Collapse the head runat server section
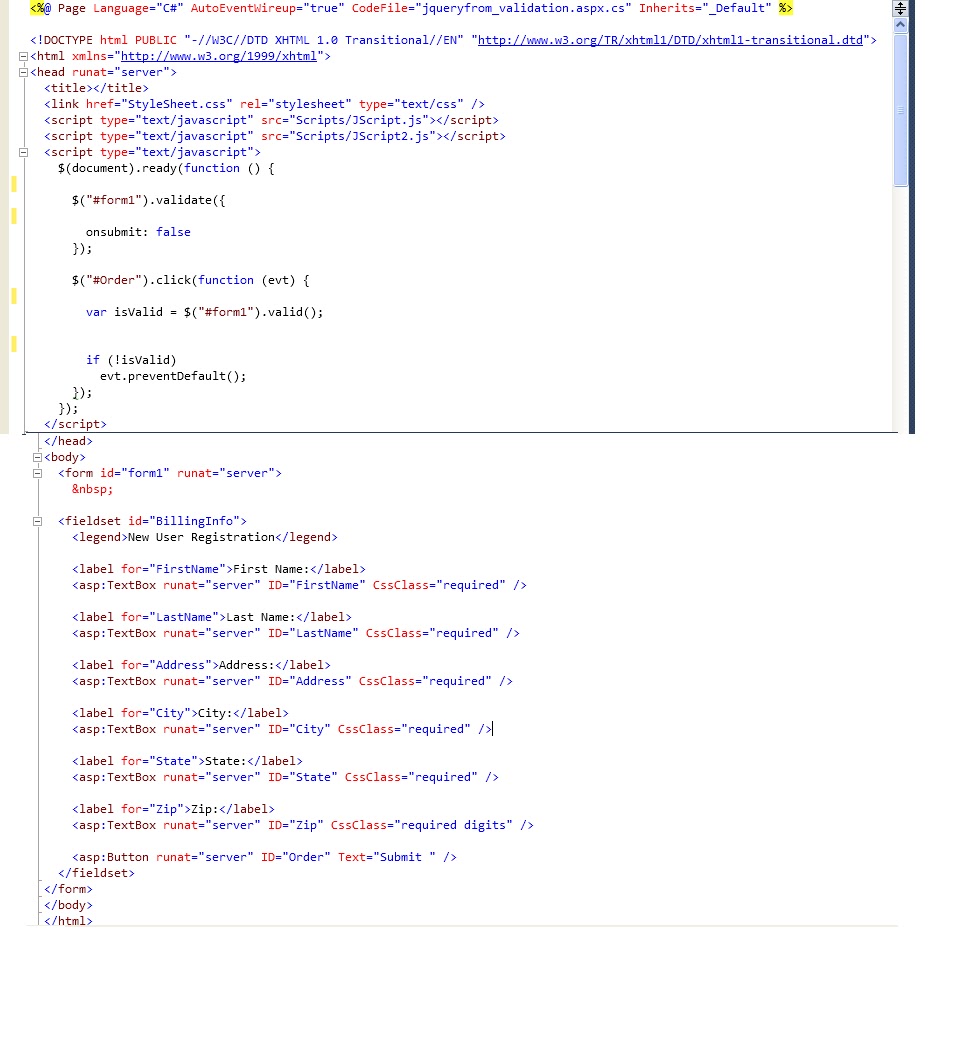This screenshot has width=970, height=1045. [x=23, y=73]
